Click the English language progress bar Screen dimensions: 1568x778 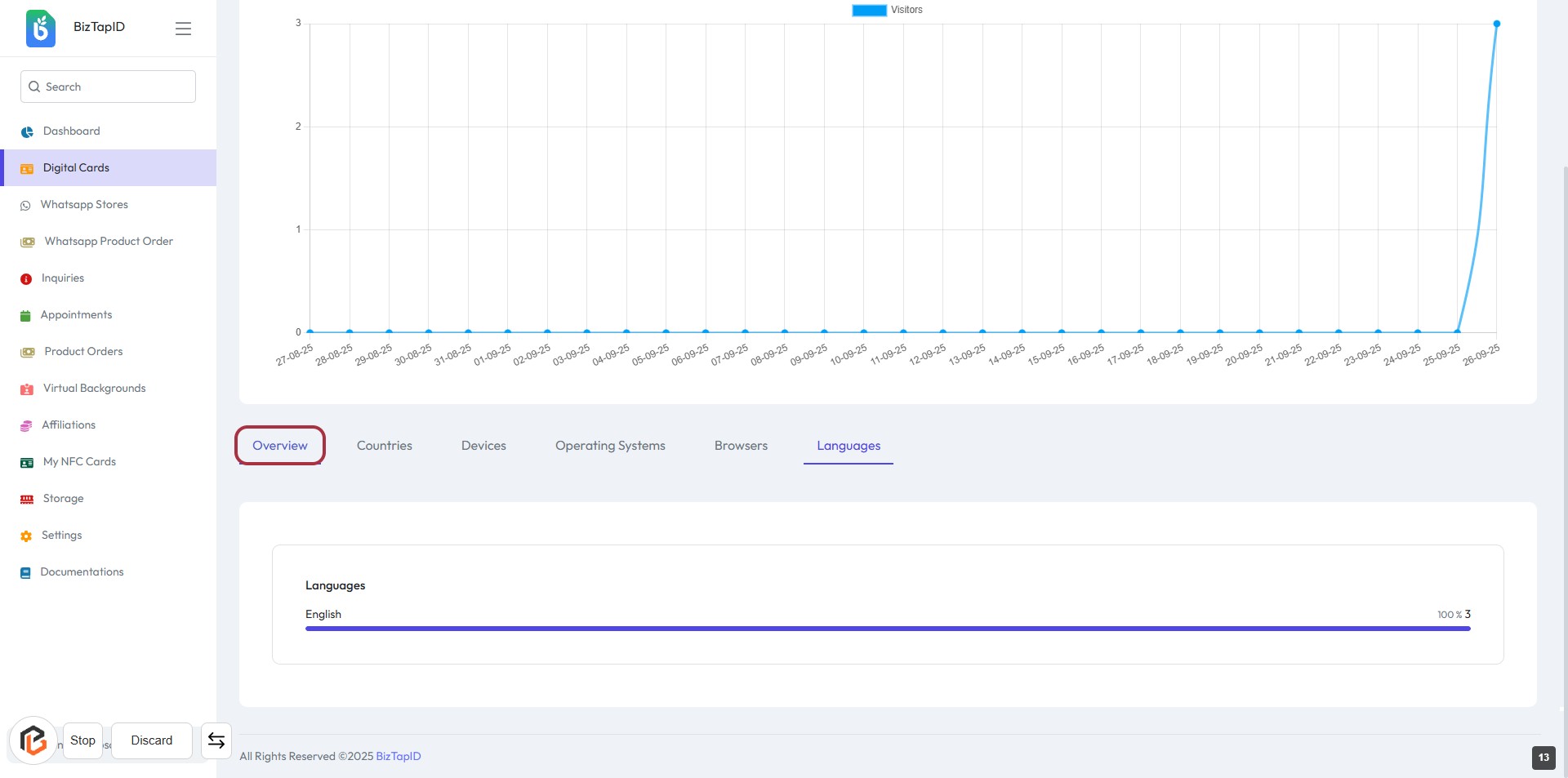tap(887, 629)
